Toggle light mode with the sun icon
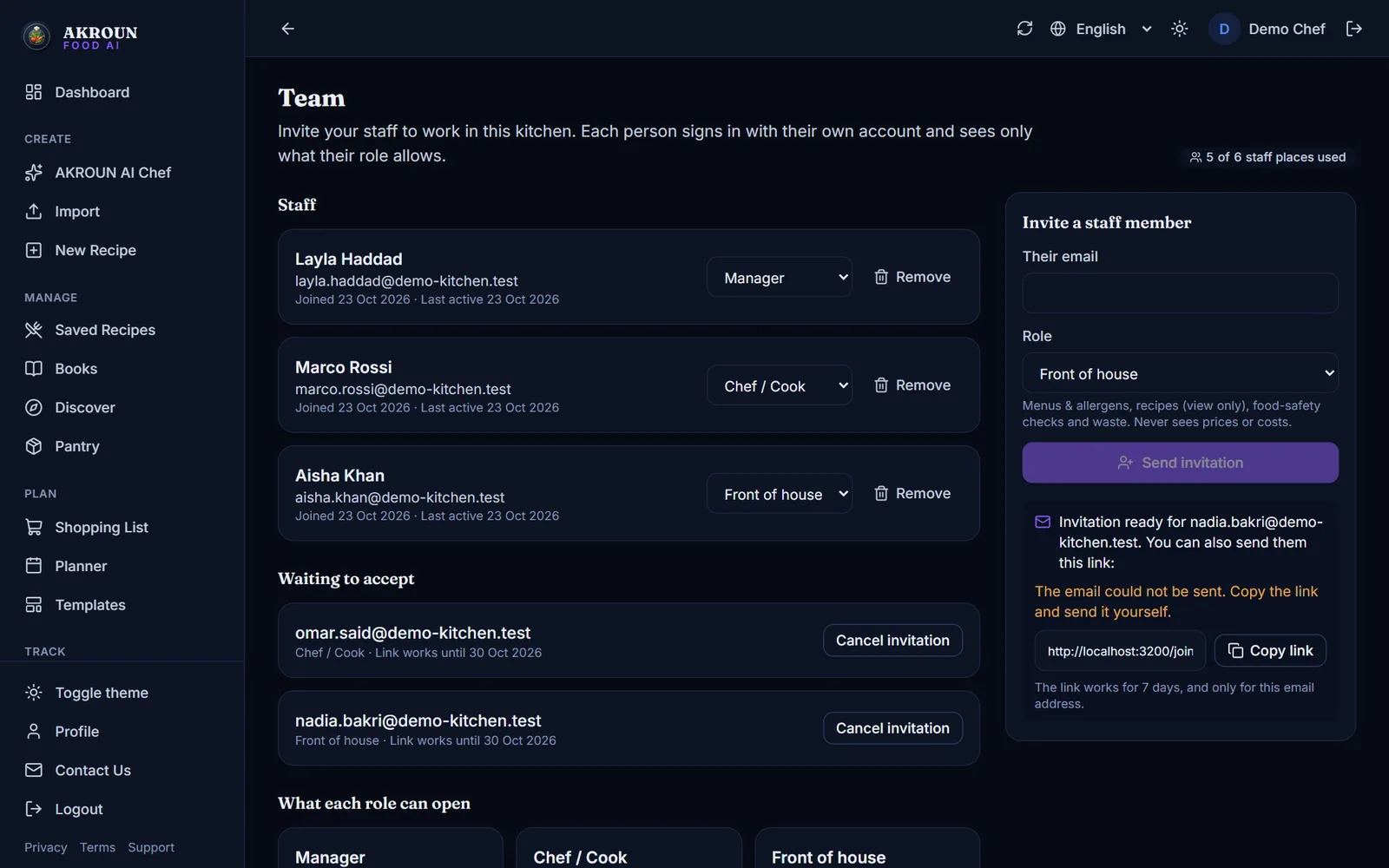This screenshot has width=1389, height=868. pos(1179,29)
